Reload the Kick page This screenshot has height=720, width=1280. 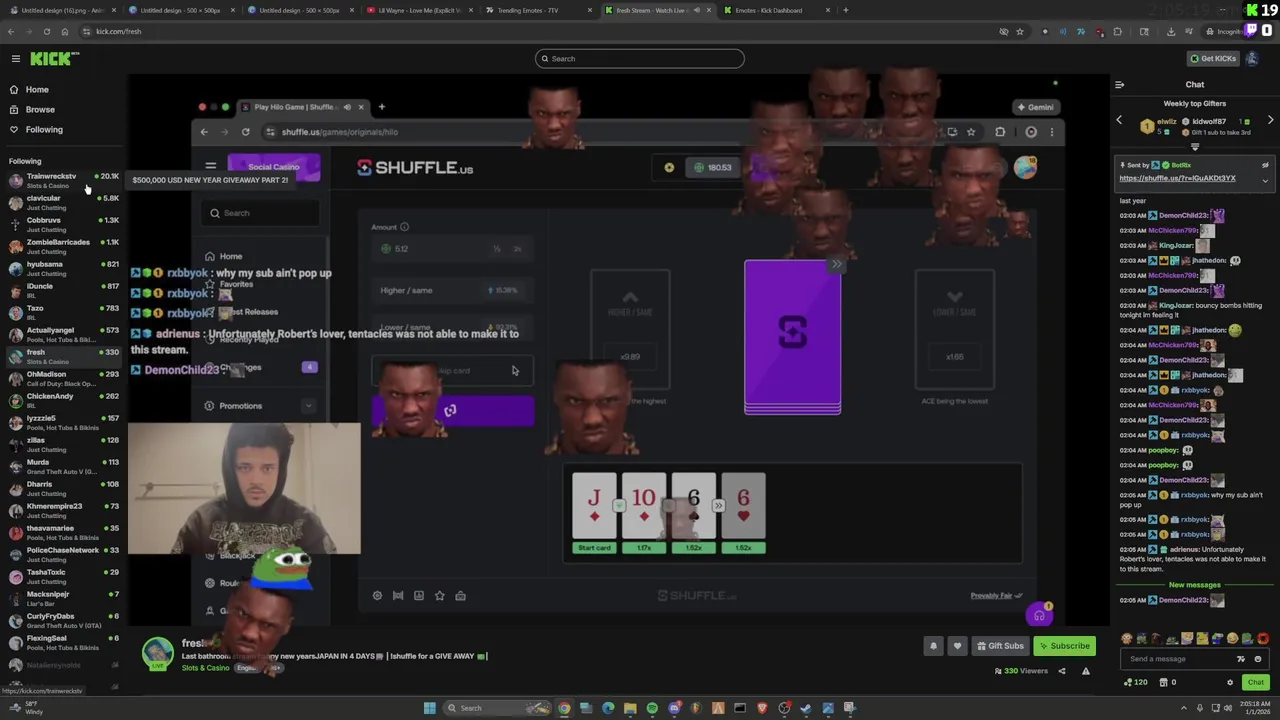click(47, 31)
